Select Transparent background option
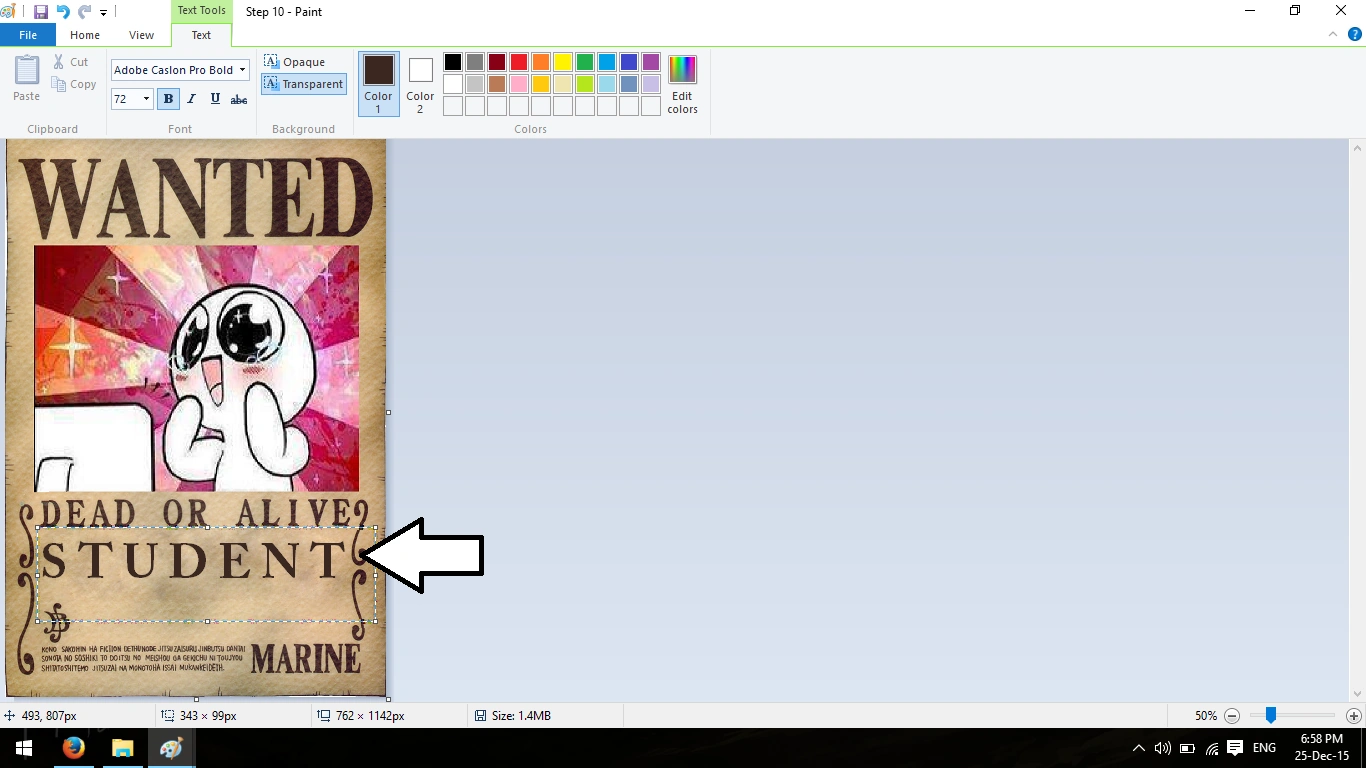 pos(304,84)
